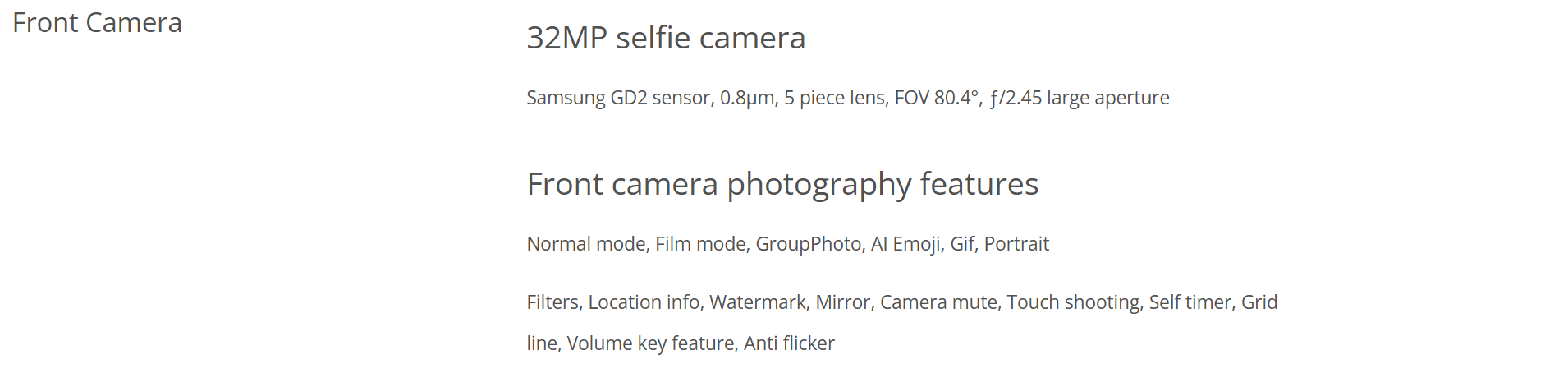1568x373 pixels.
Task: Click the Volume key feature text
Action: point(650,343)
